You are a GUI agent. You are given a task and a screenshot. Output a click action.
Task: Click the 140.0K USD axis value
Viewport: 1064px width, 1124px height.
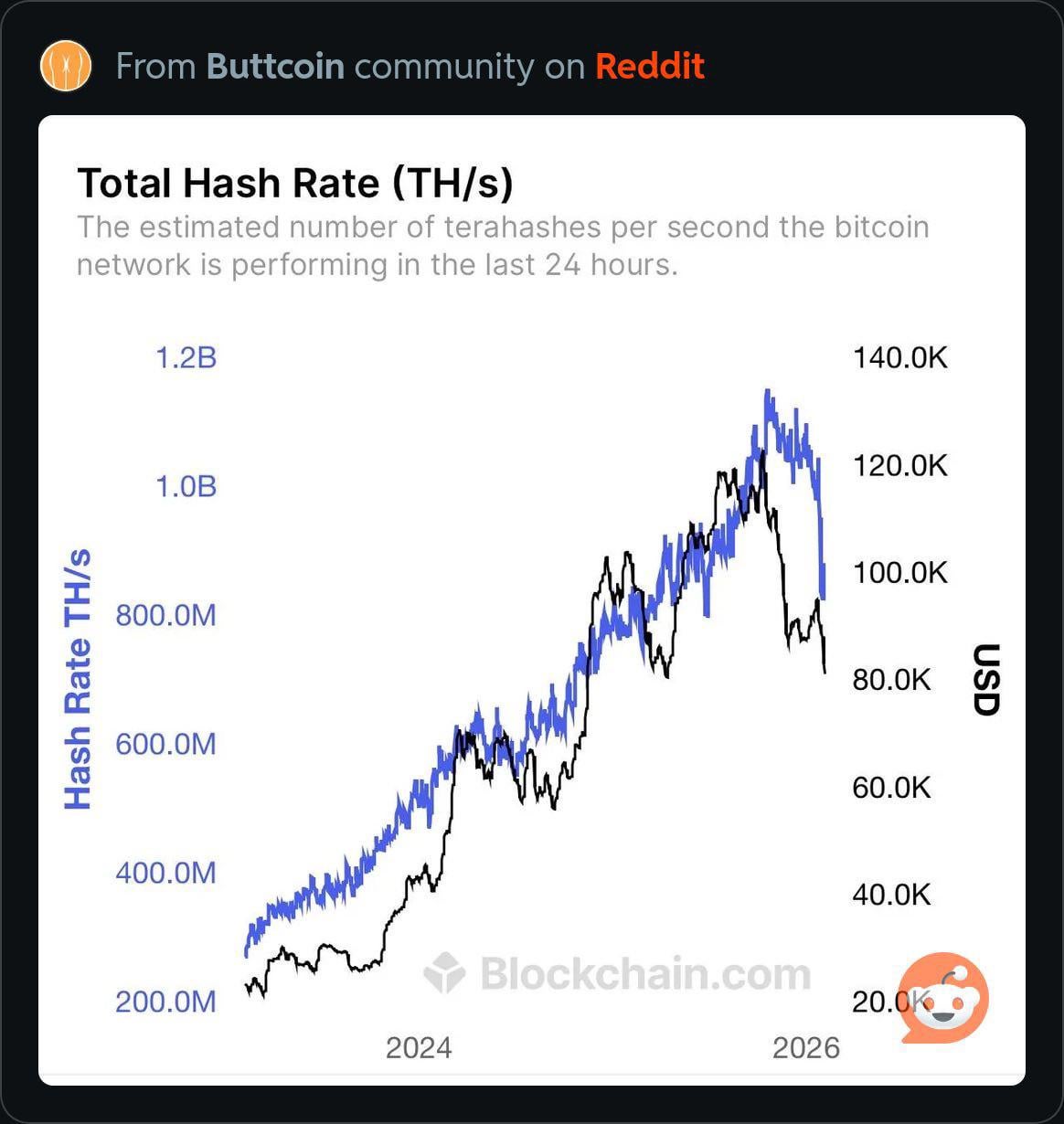(x=900, y=357)
